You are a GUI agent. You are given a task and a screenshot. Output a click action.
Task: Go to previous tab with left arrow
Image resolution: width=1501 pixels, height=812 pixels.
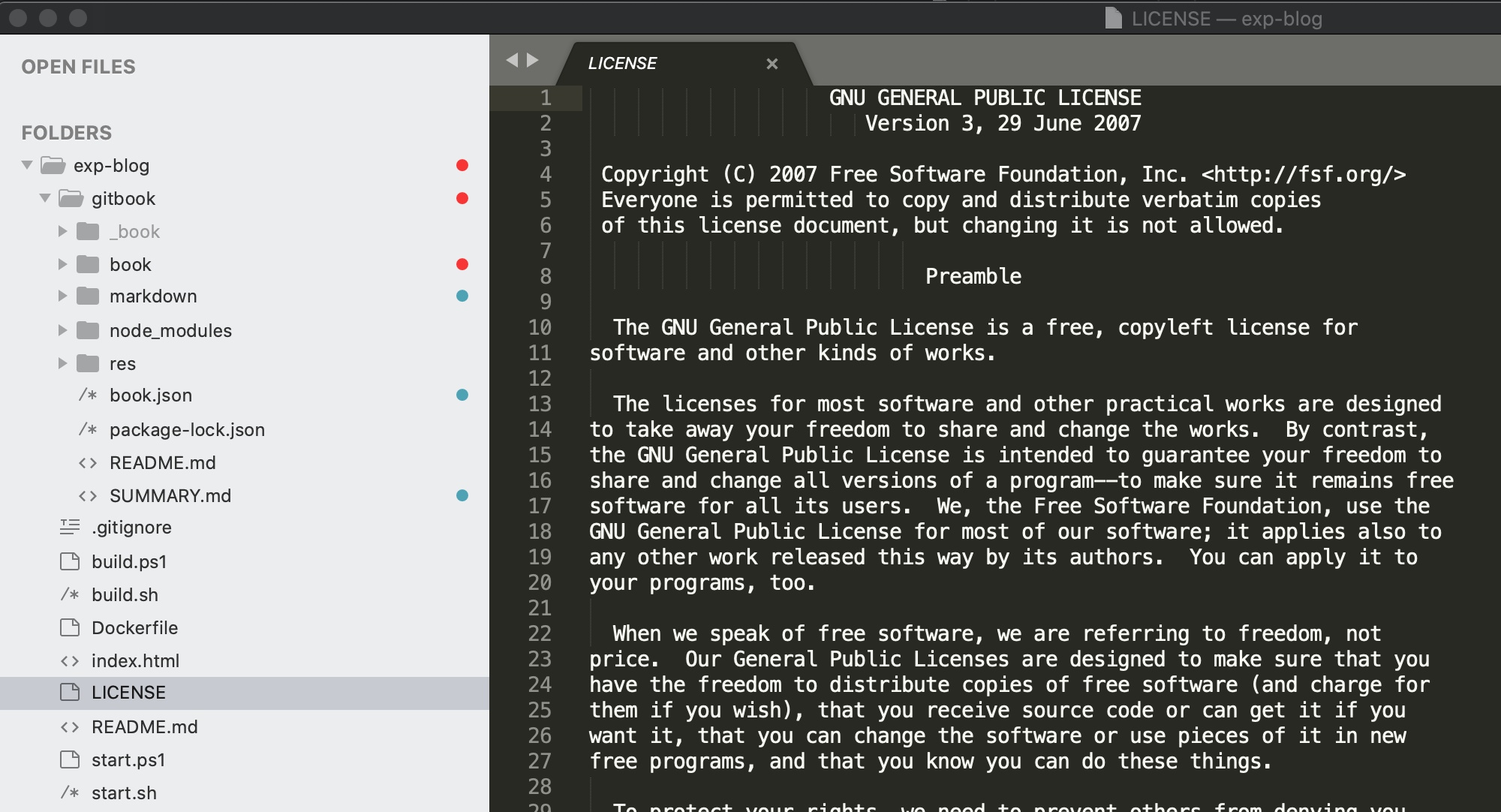coord(512,60)
